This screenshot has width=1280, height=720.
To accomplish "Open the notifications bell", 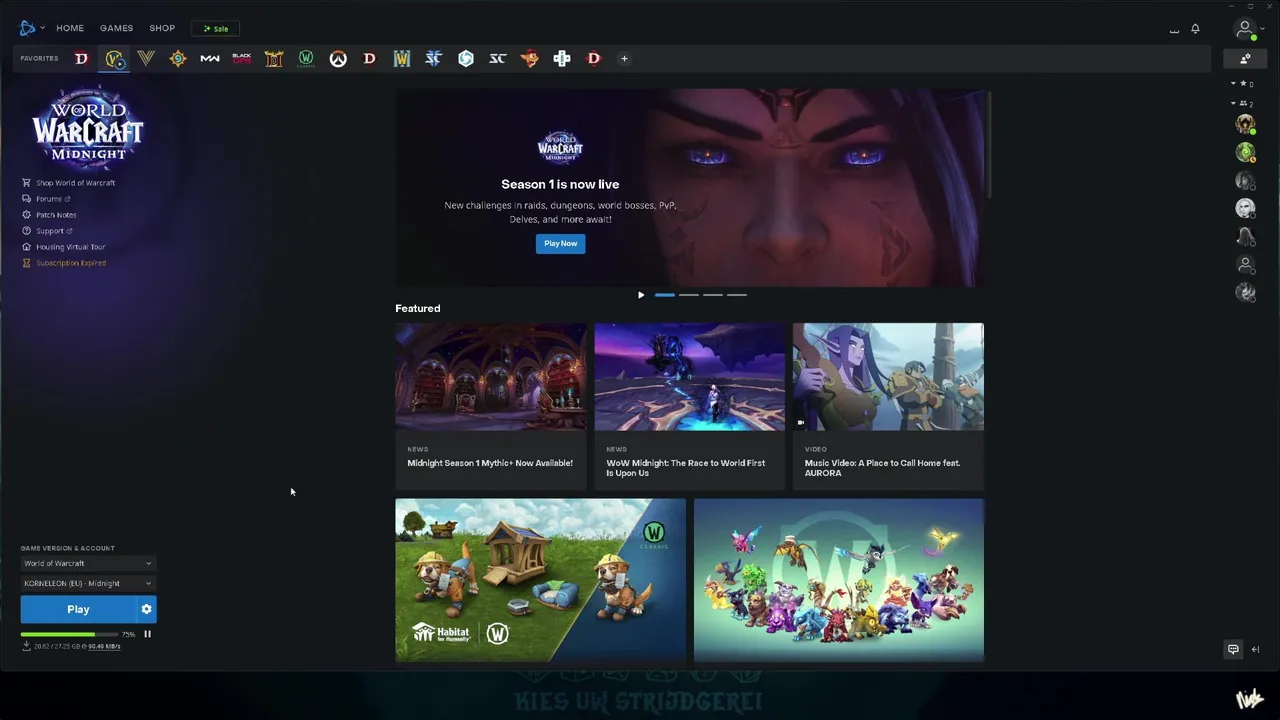I will tap(1195, 28).
